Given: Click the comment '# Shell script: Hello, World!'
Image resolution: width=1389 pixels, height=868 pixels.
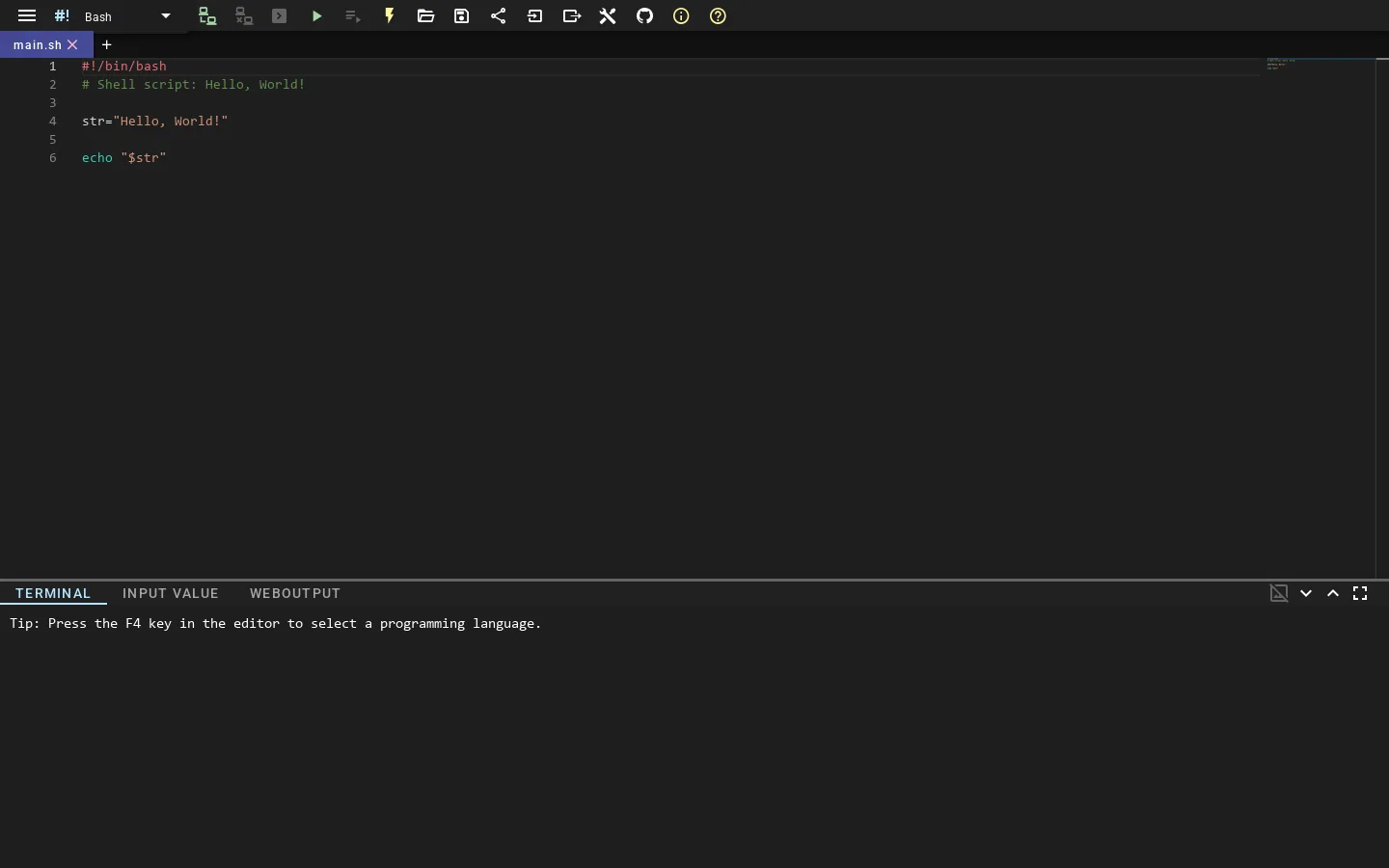Looking at the screenshot, I should click(x=194, y=85).
